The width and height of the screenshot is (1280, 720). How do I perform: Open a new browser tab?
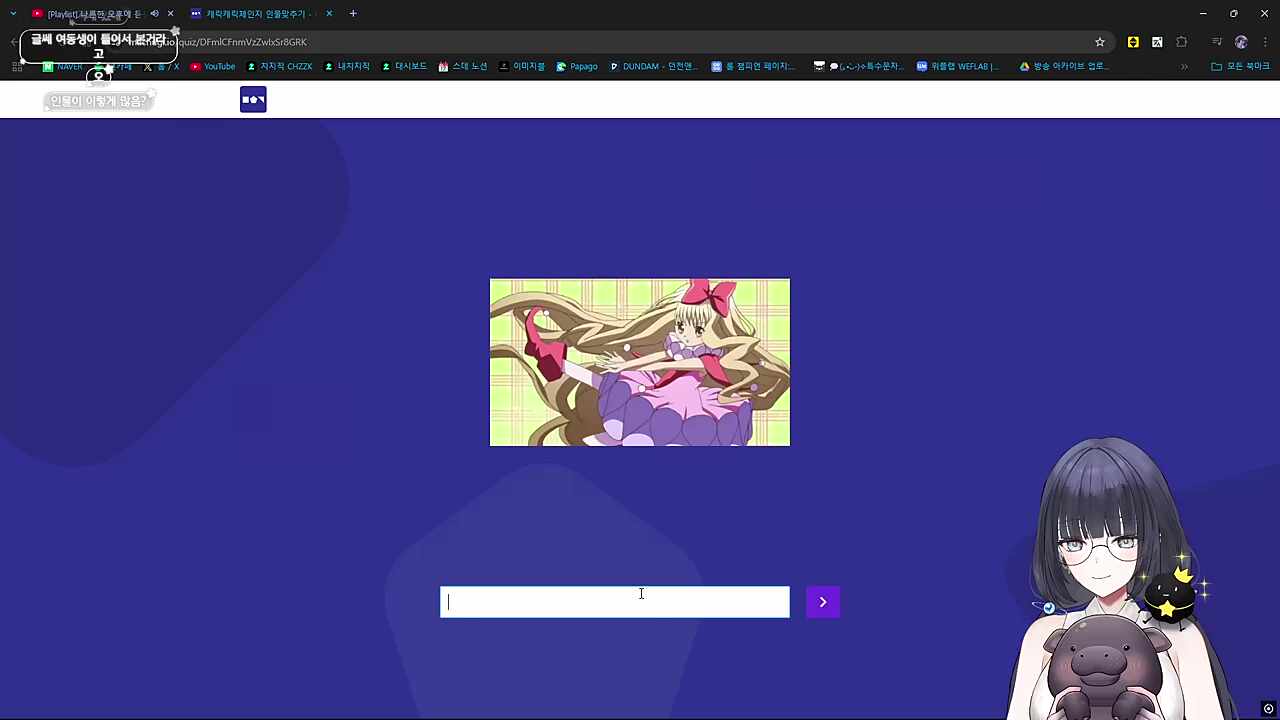pos(353,14)
